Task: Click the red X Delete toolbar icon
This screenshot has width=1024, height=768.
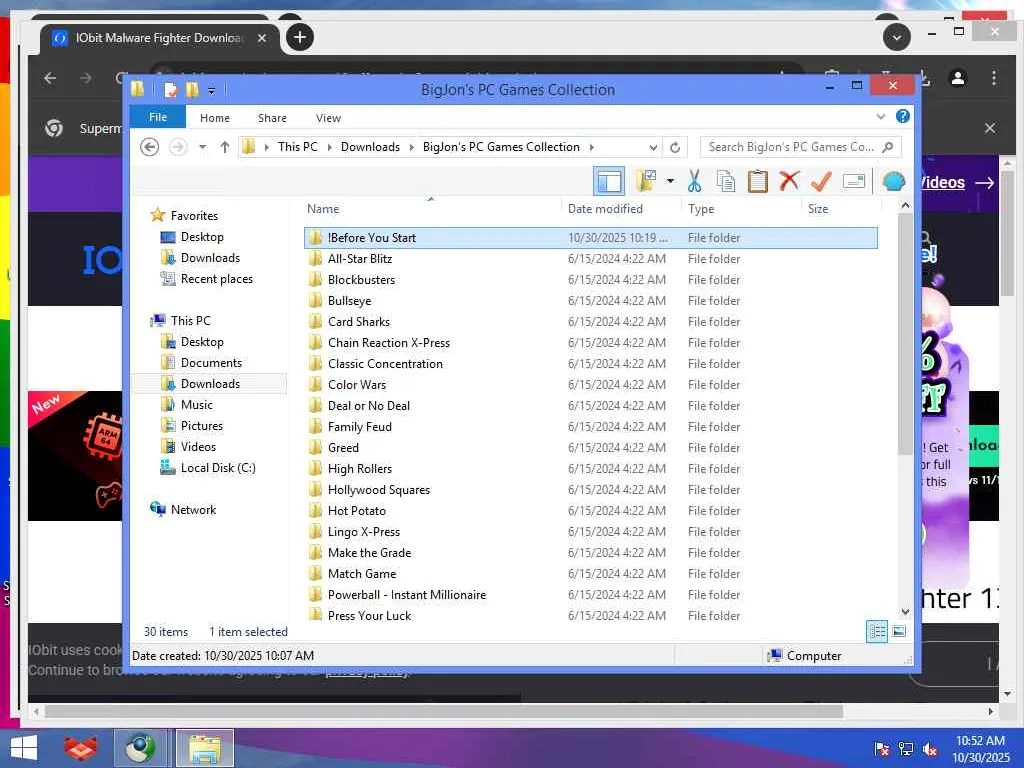Action: click(x=790, y=180)
